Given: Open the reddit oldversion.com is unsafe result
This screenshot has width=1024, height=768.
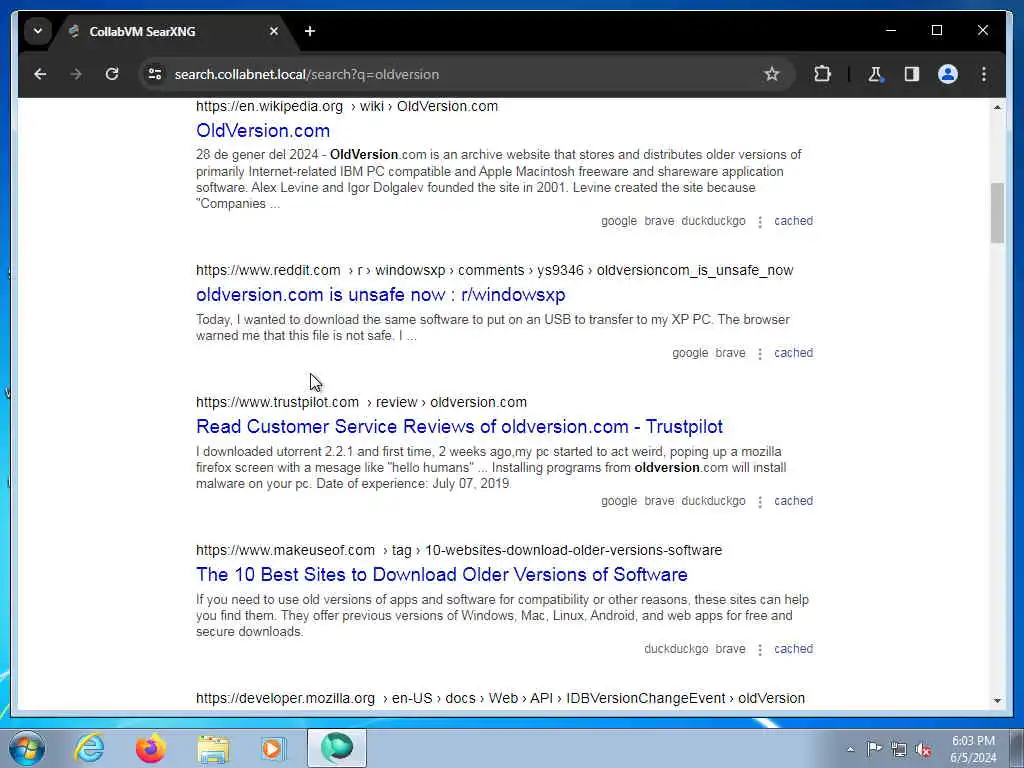Looking at the screenshot, I should 381,295.
